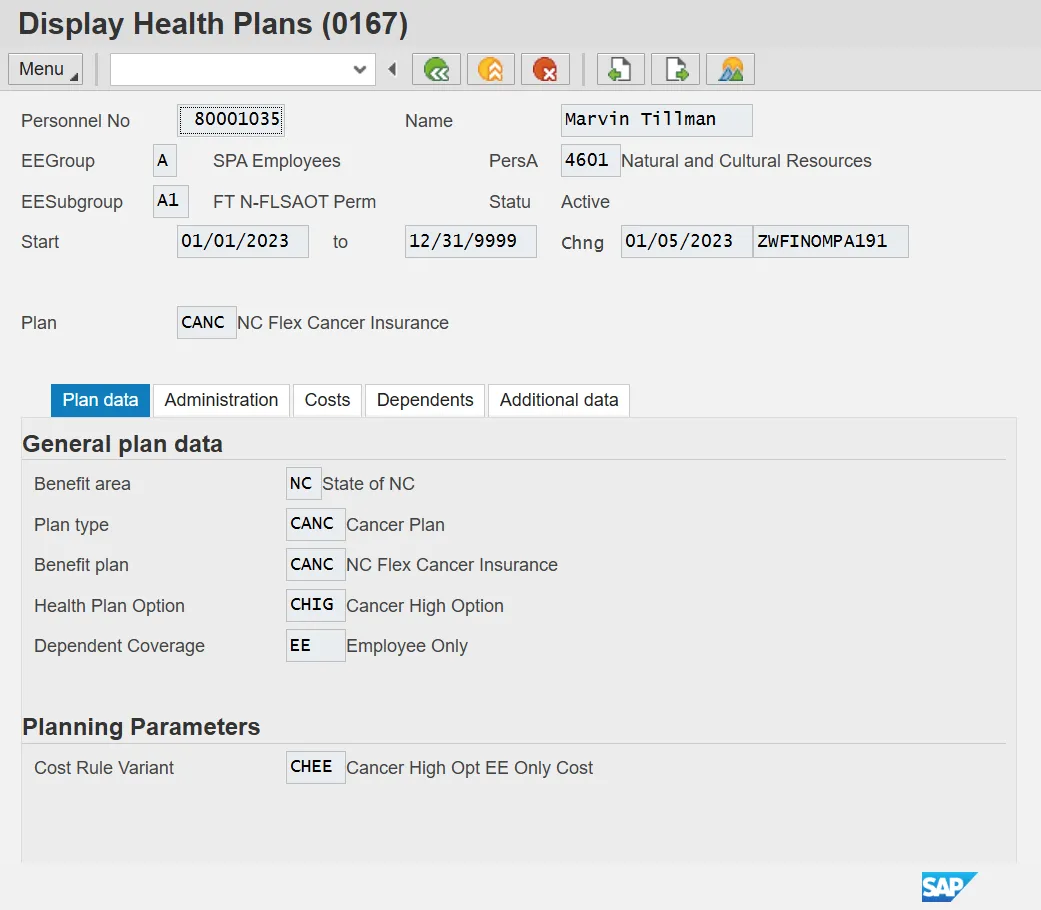
Task: Click the Benefit plan field CANC
Action: pyautogui.click(x=315, y=565)
